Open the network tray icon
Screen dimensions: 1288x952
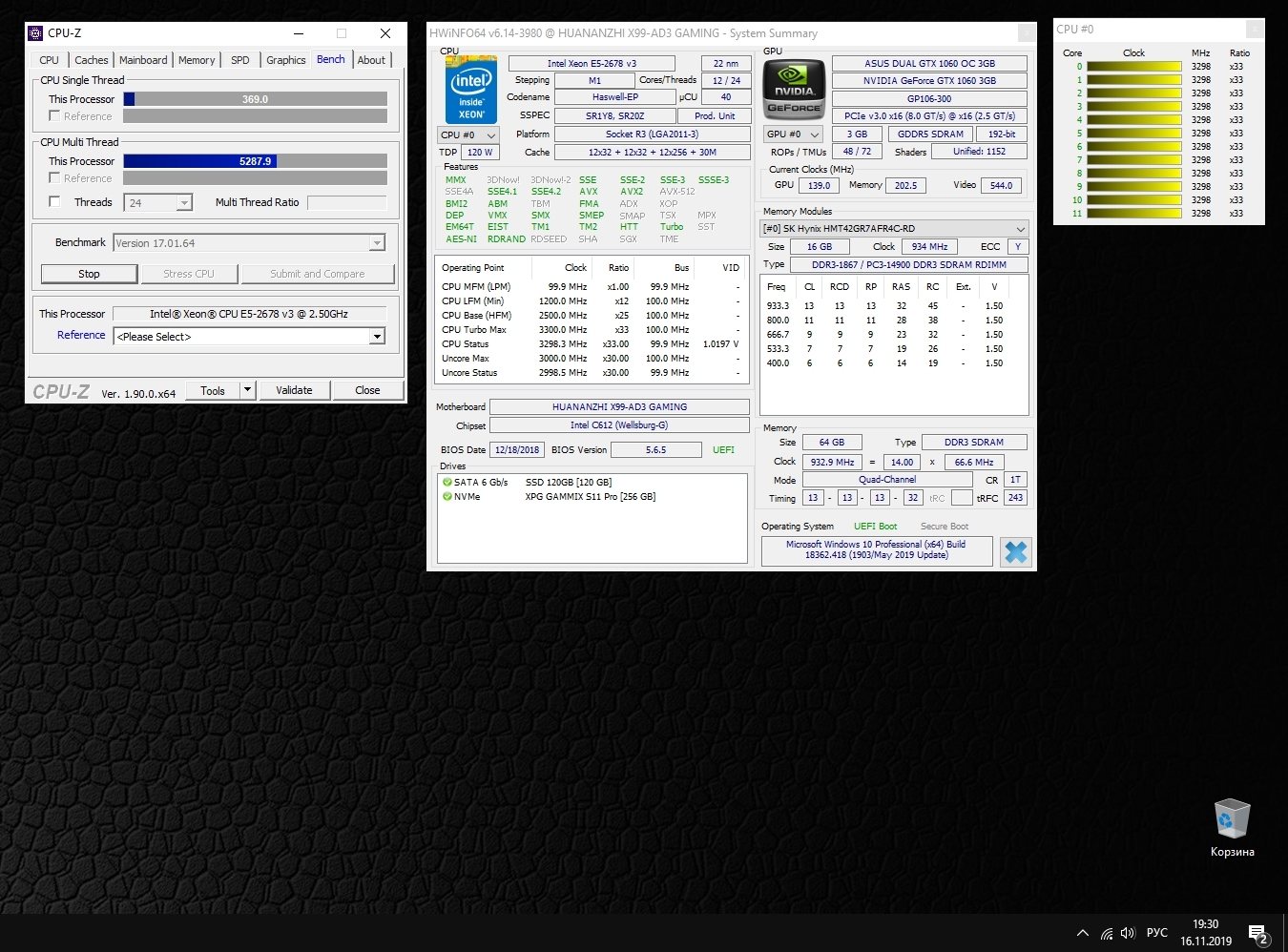(1106, 933)
